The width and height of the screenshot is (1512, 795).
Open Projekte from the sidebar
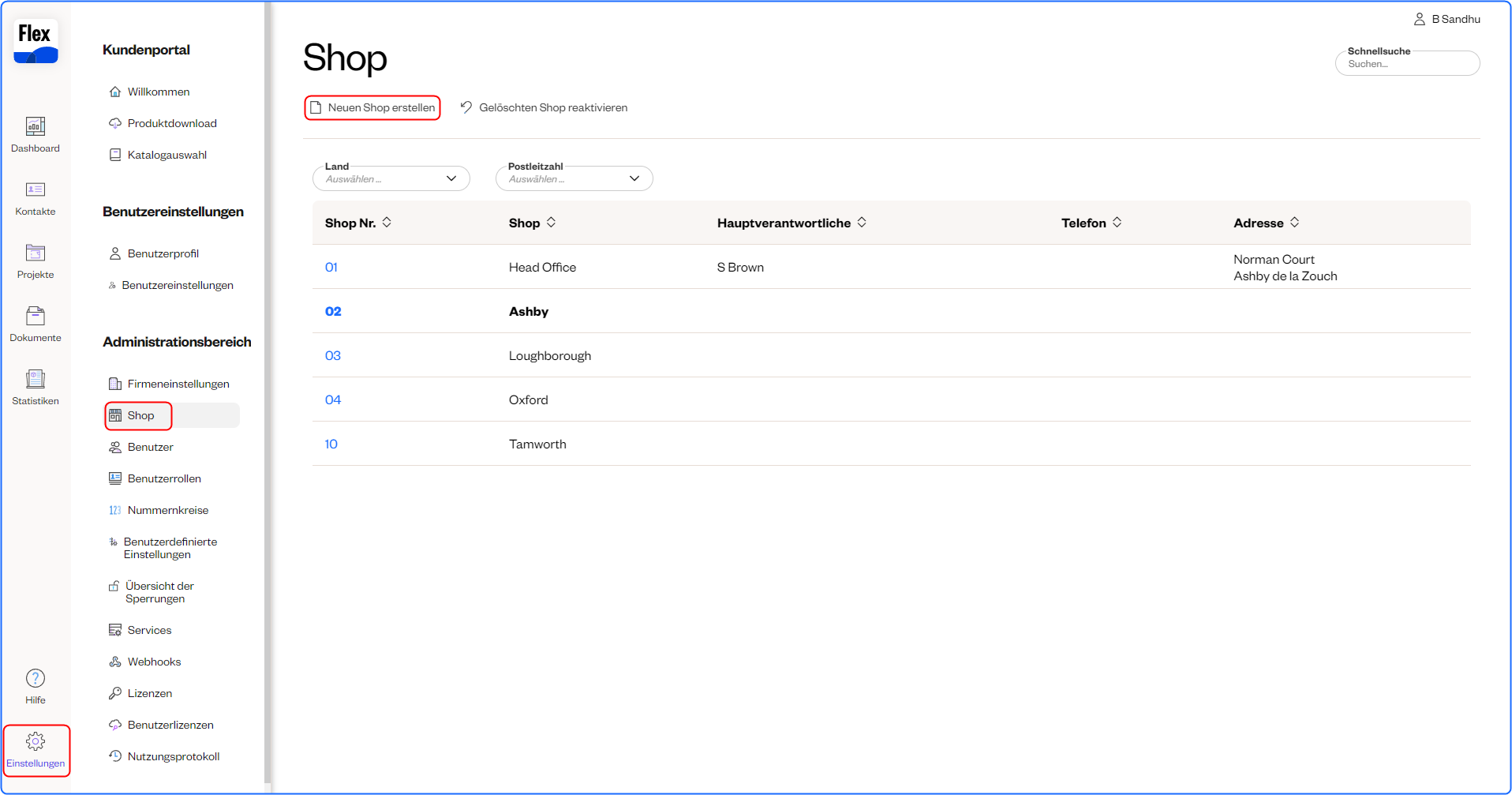tap(36, 253)
